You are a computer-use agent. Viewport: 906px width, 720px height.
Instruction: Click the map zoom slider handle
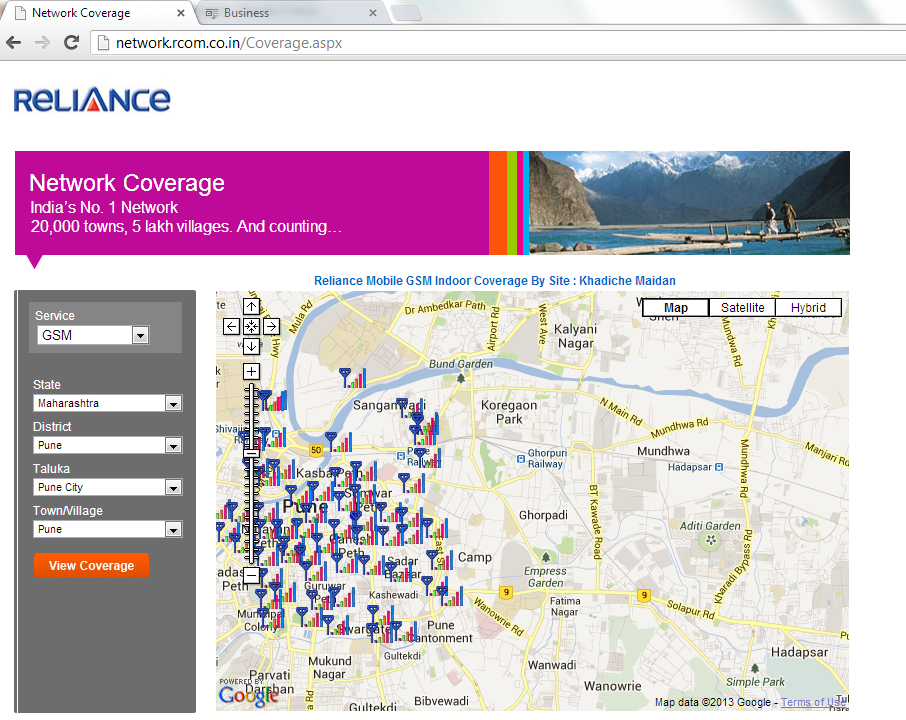pyautogui.click(x=251, y=453)
